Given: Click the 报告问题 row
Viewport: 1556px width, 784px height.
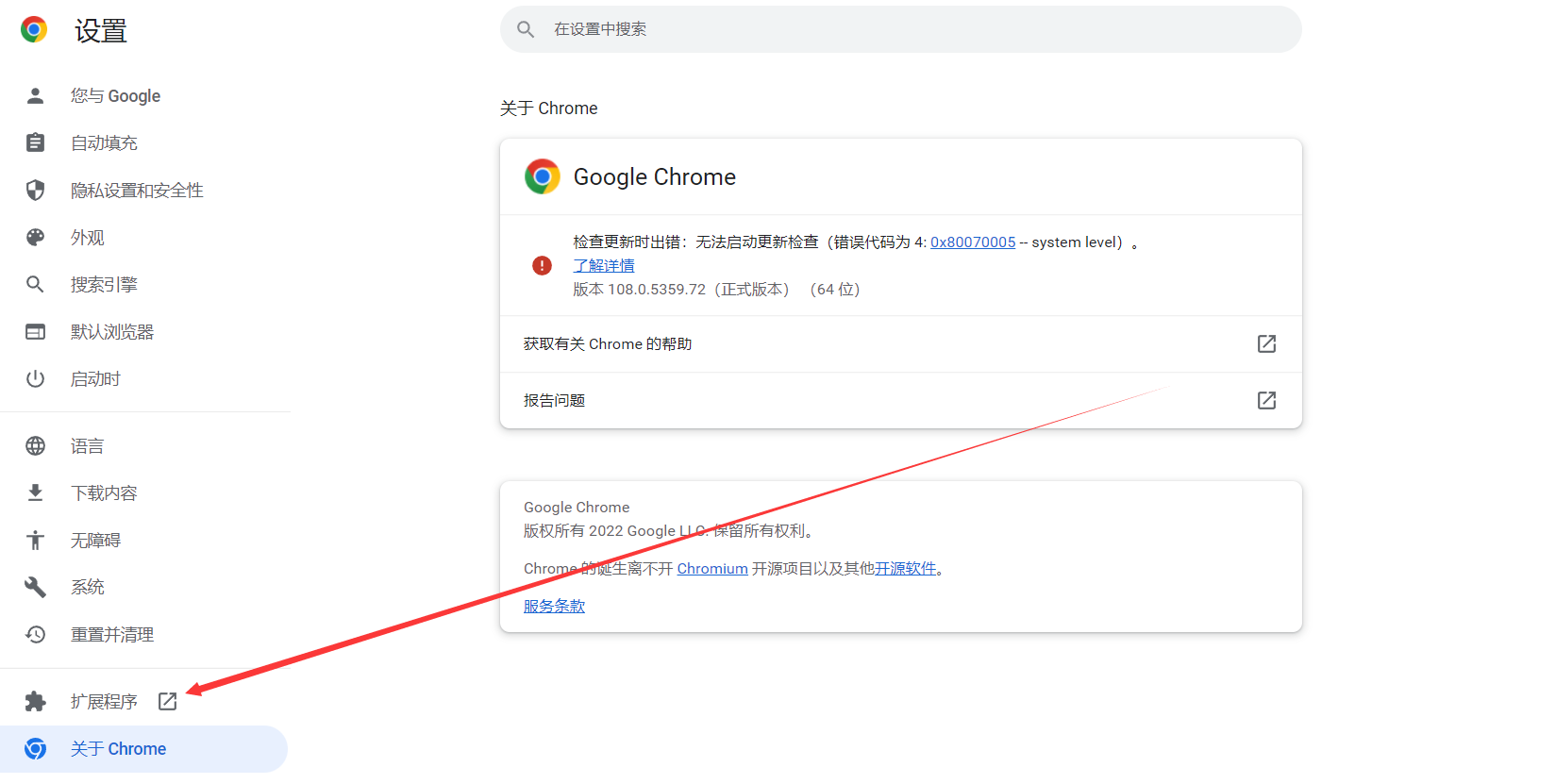Looking at the screenshot, I should [901, 400].
